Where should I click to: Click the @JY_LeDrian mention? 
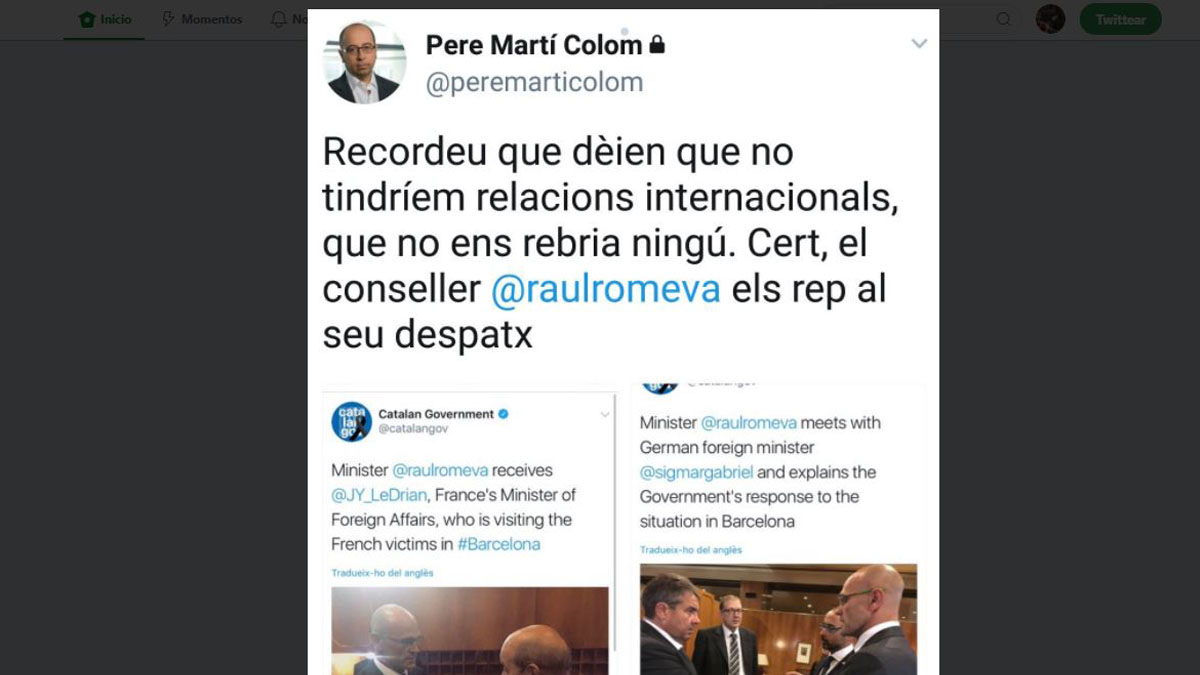[381, 495]
